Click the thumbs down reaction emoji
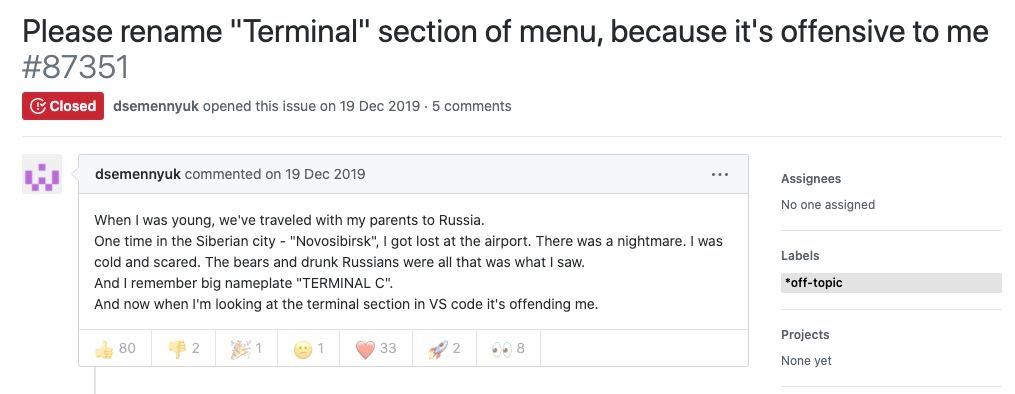The height and width of the screenshot is (394, 1015). pyautogui.click(x=176, y=349)
